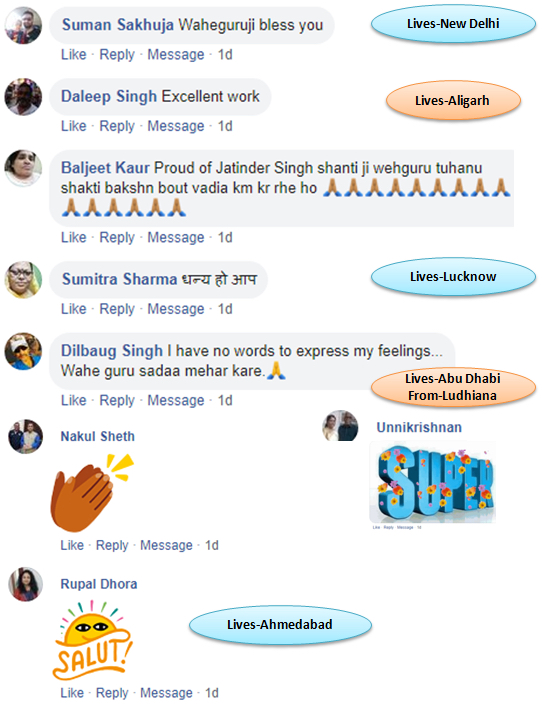Click the Unnikrishnan name link
542x706 pixels.
(419, 427)
